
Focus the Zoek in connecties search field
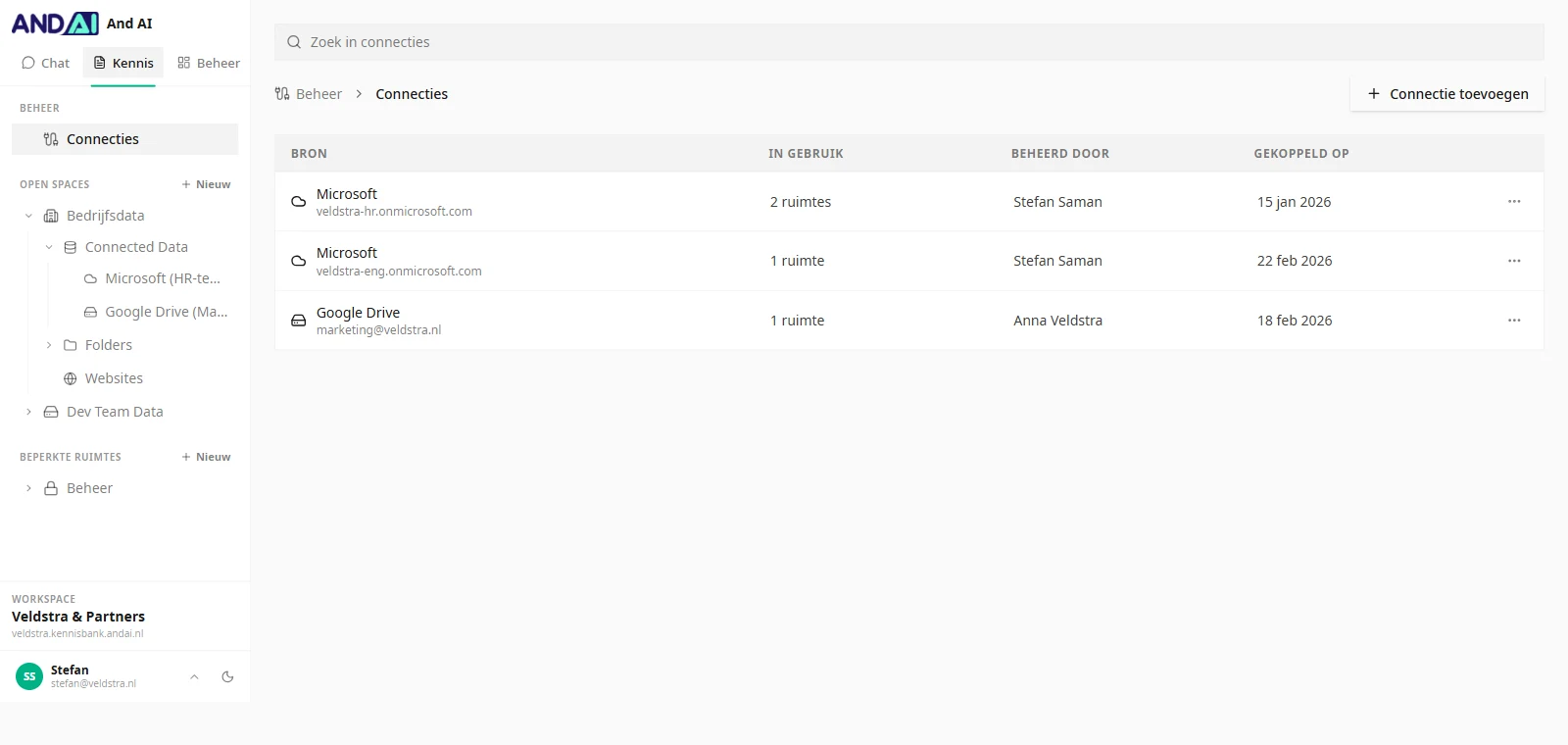point(909,42)
